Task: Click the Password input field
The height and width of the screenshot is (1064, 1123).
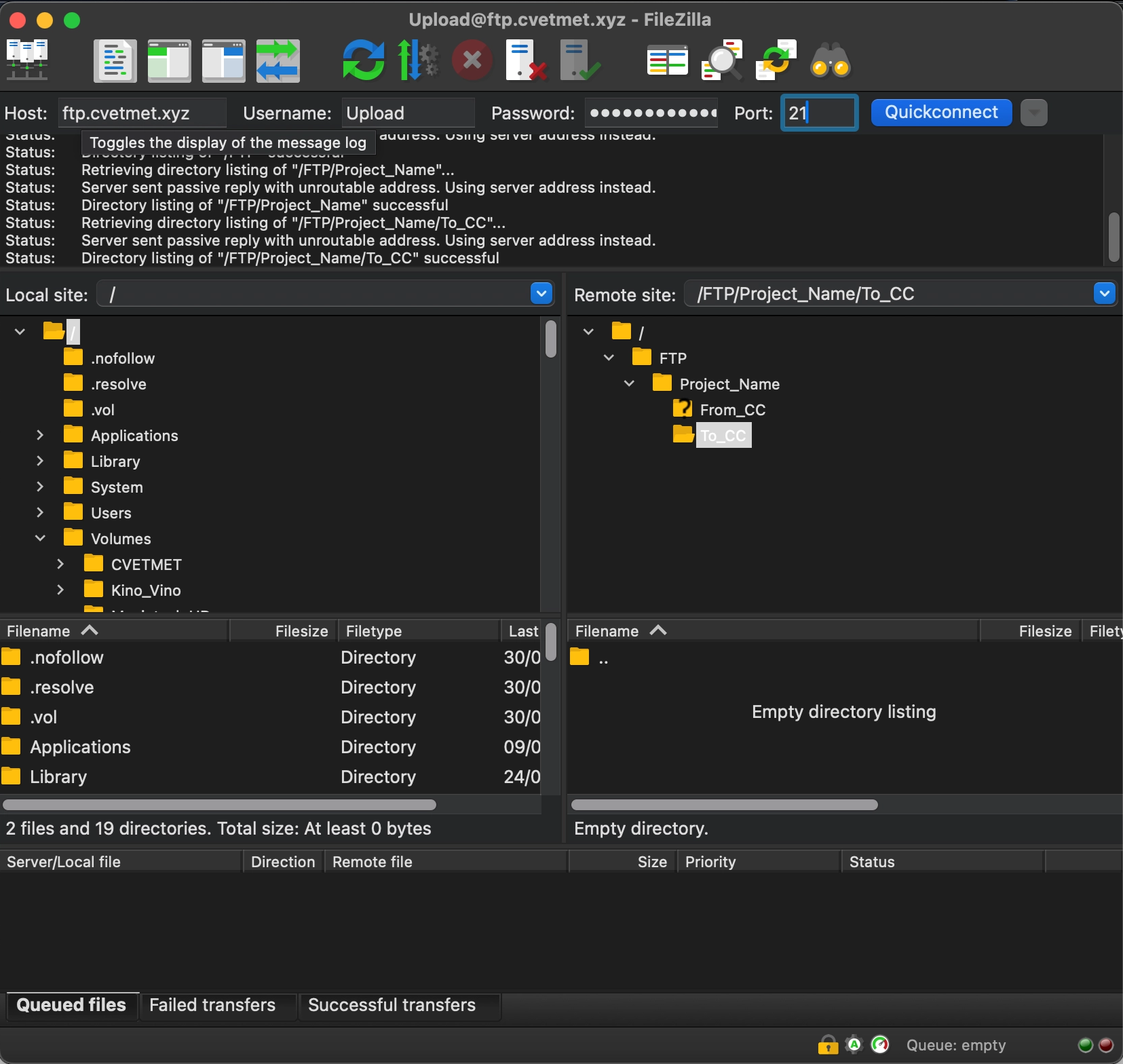Action: click(651, 113)
